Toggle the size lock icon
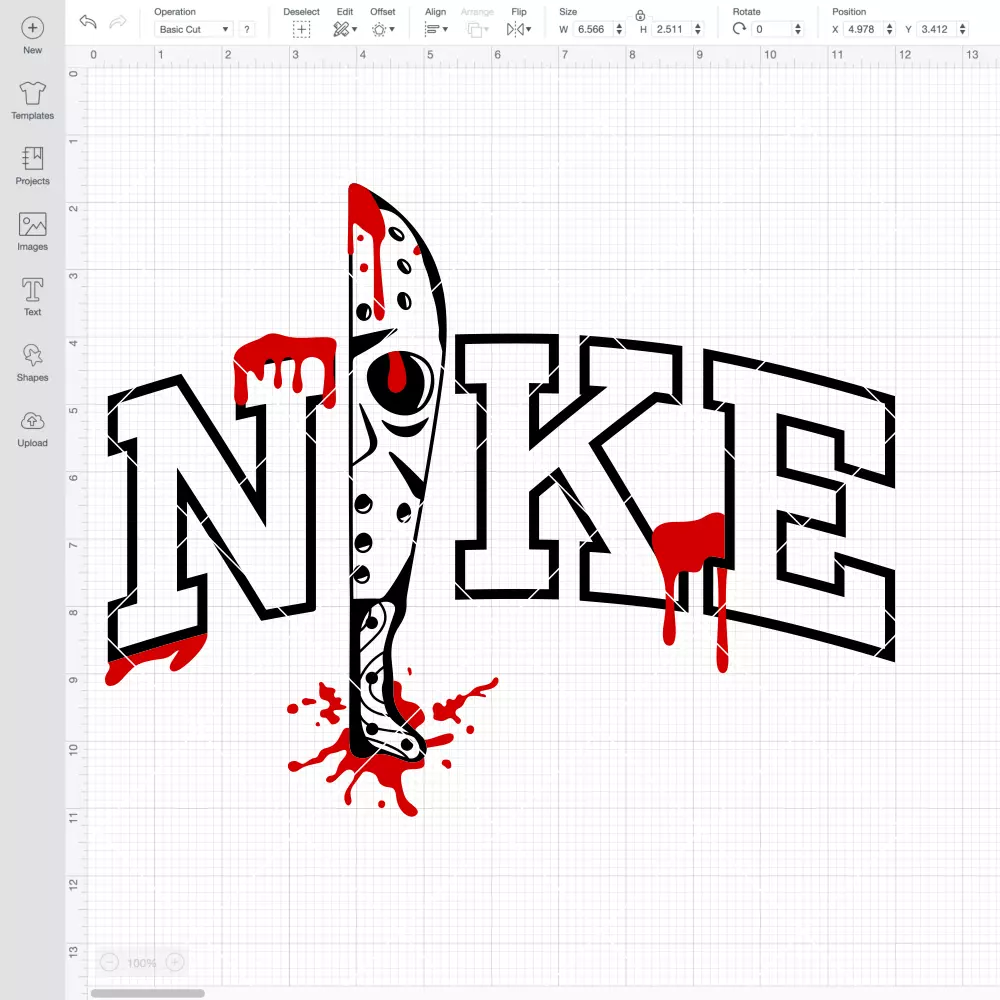Screen dimensions: 1000x1000 coord(640,15)
